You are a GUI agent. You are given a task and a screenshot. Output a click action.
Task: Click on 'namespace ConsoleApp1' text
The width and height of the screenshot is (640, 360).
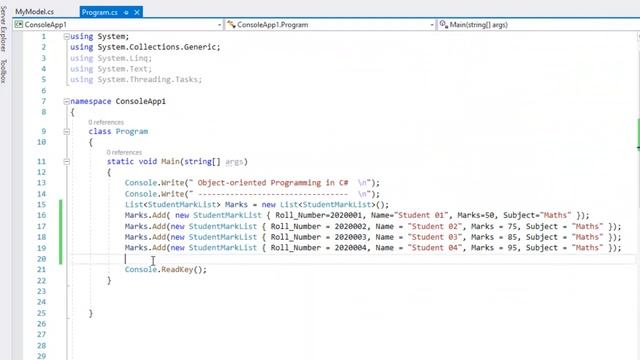(118, 101)
